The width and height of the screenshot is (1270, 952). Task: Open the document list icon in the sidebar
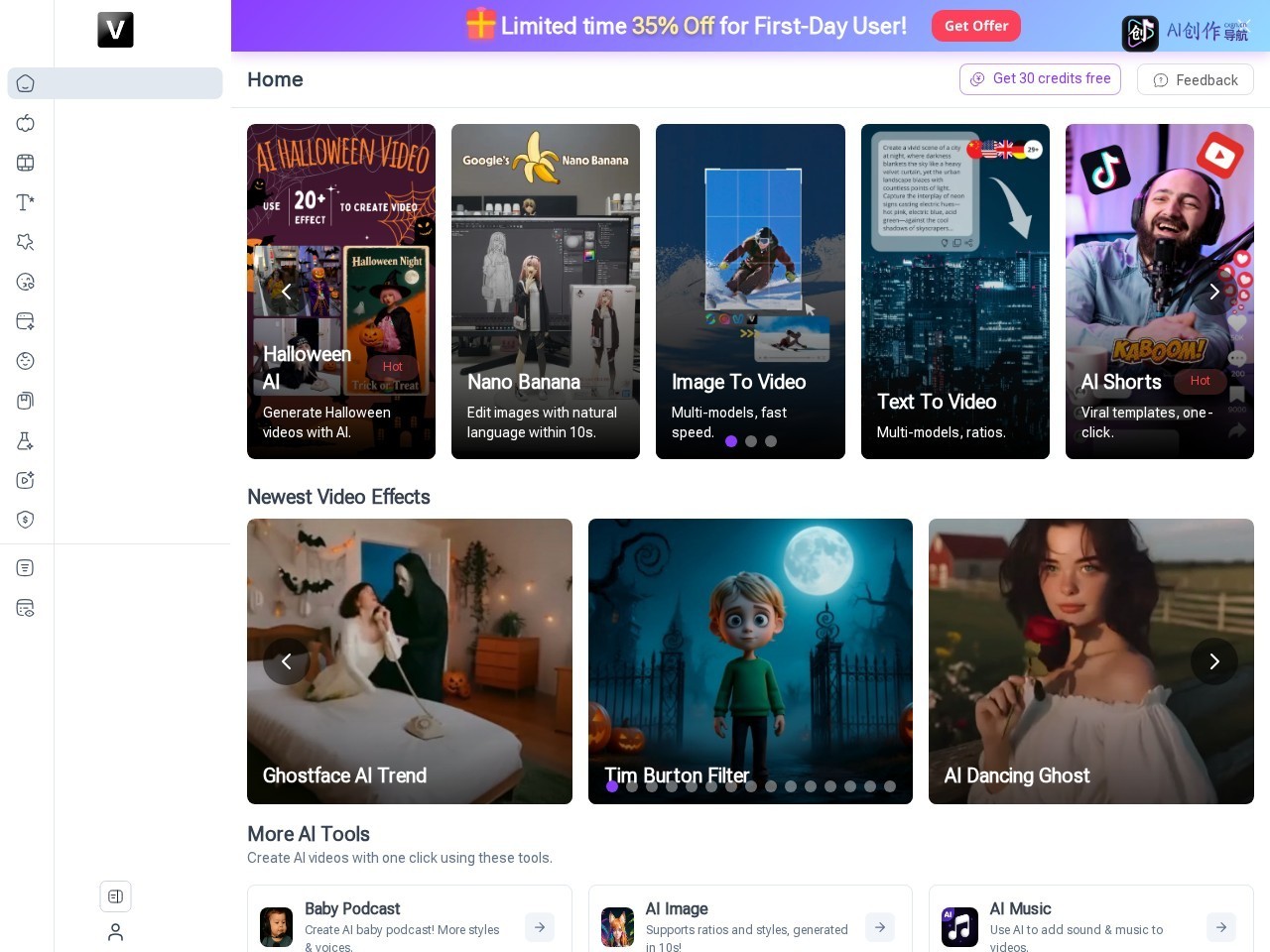pos(26,568)
